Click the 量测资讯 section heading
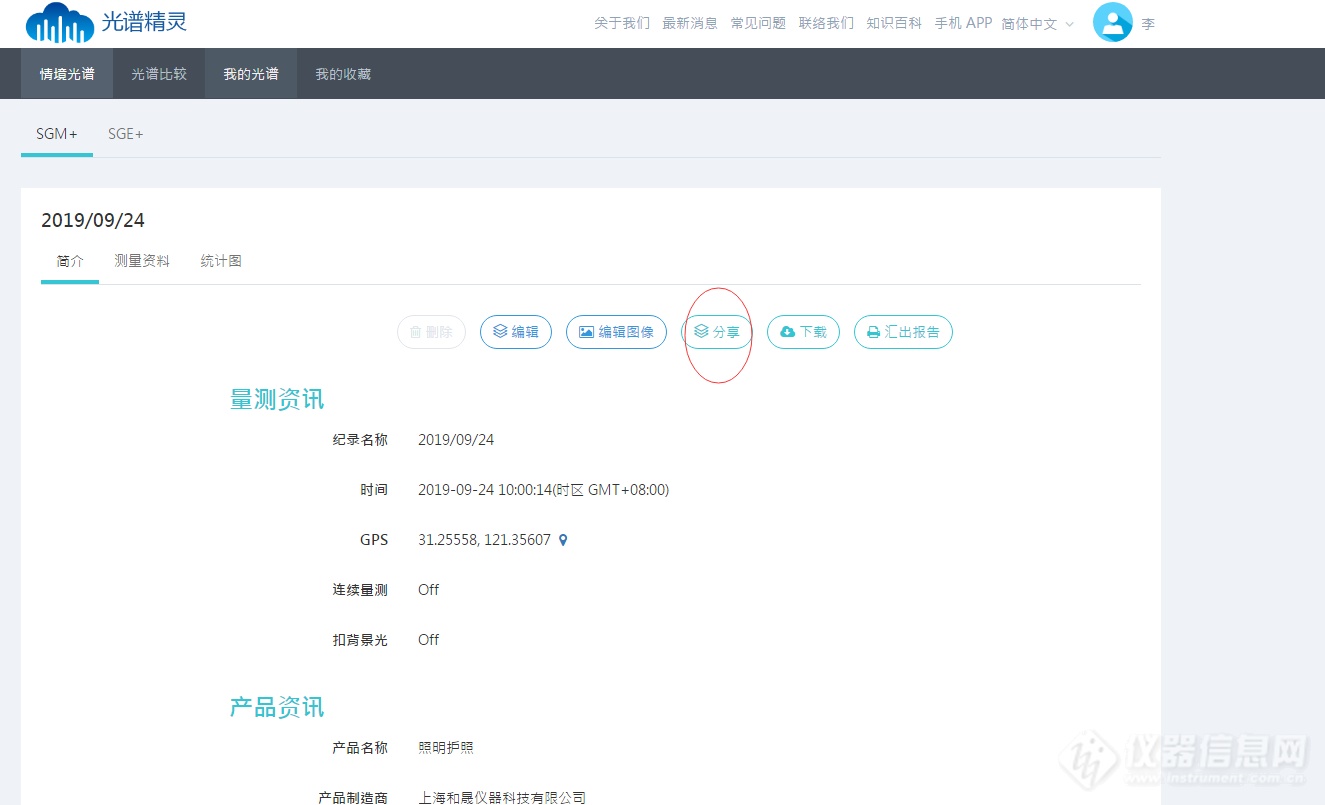This screenshot has height=805, width=1325. [277, 400]
